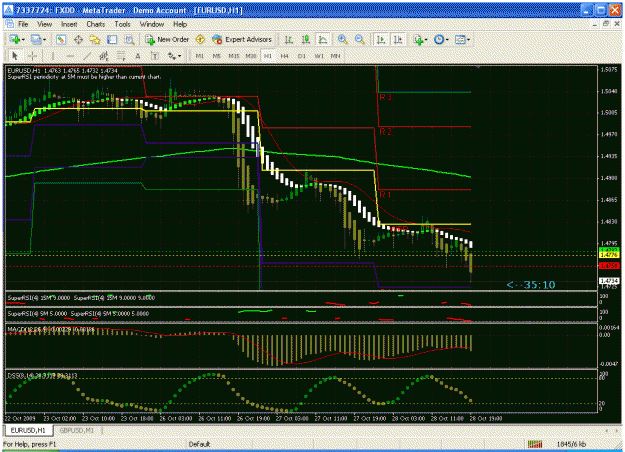Launch the MetaEditor yellow diamond icon

(x=200, y=39)
